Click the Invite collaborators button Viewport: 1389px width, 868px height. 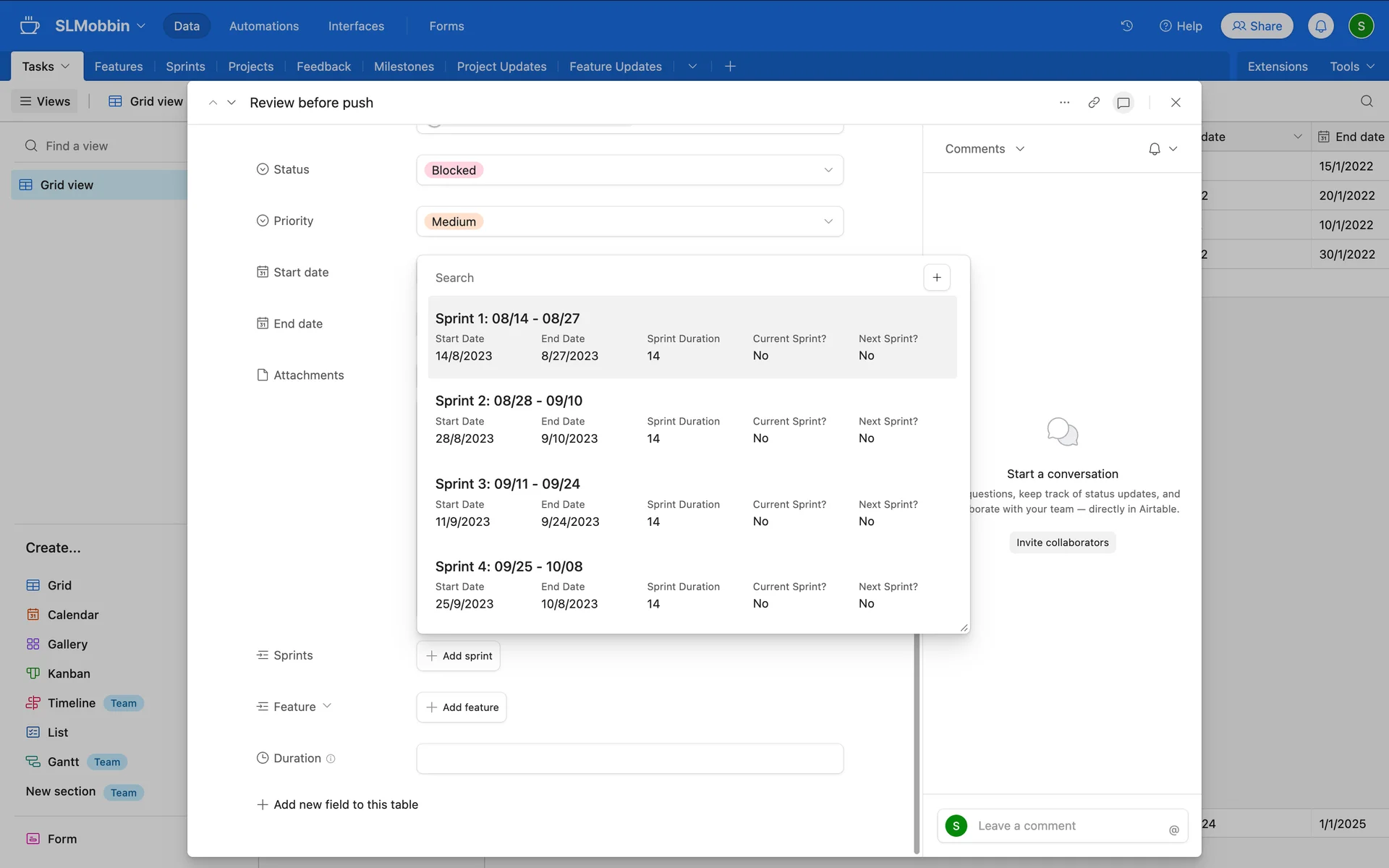[x=1062, y=542]
